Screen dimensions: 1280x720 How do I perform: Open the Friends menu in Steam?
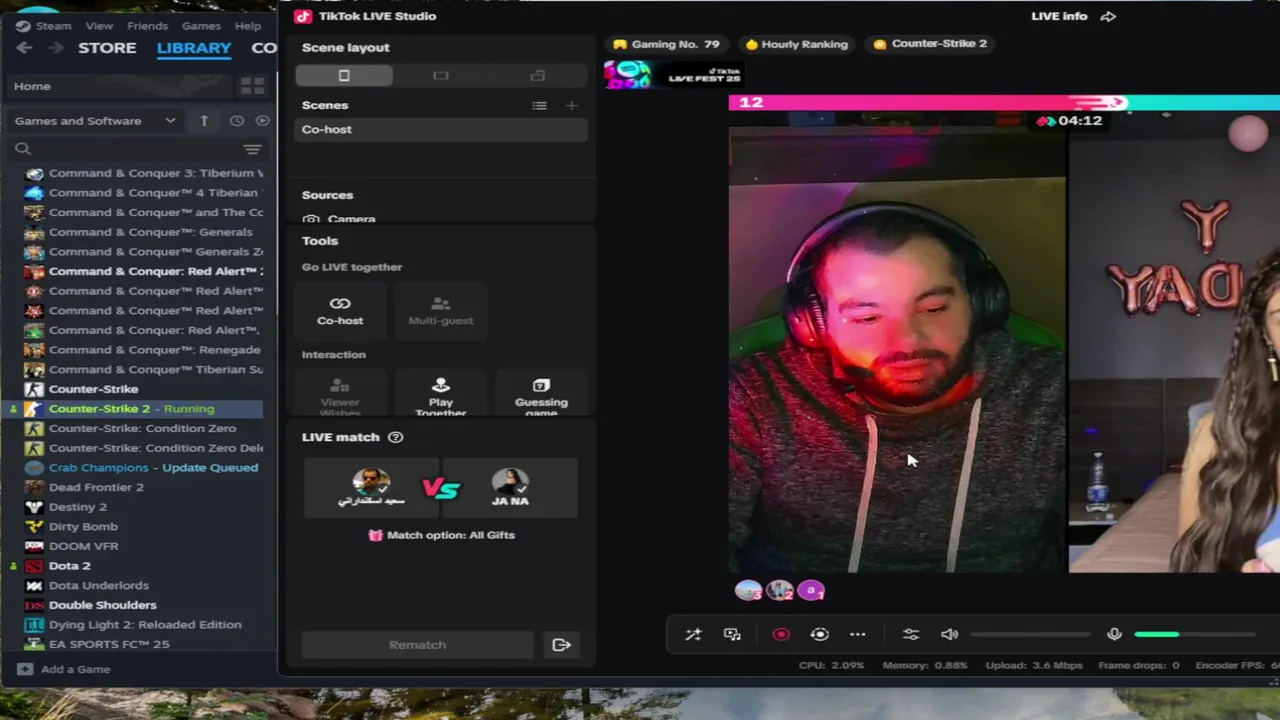coord(147,26)
